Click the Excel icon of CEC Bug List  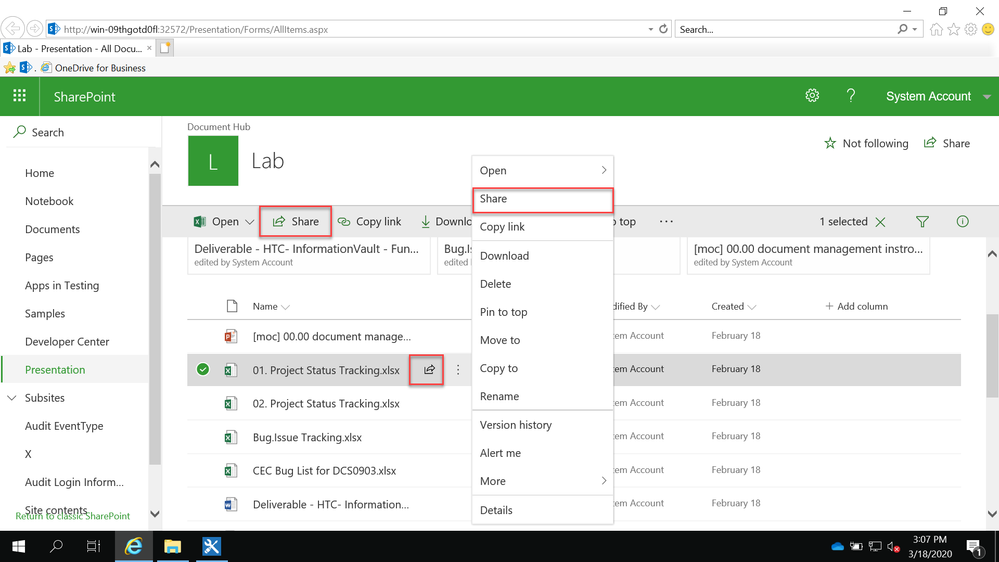coord(231,470)
